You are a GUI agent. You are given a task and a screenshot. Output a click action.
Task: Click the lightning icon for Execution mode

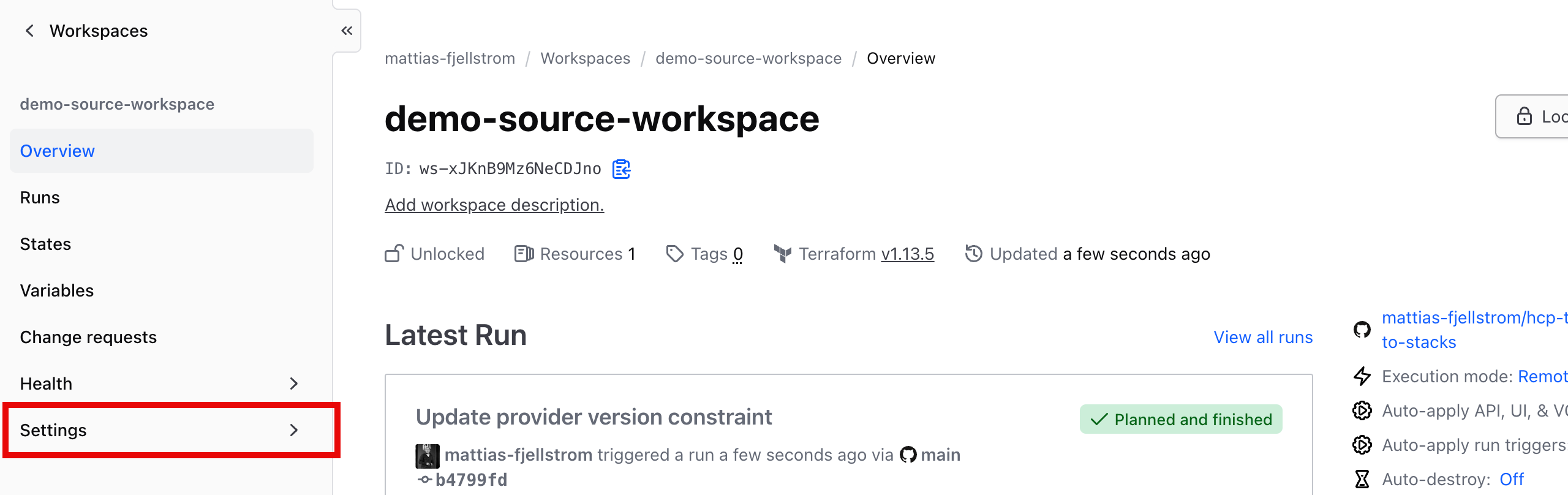point(1362,376)
